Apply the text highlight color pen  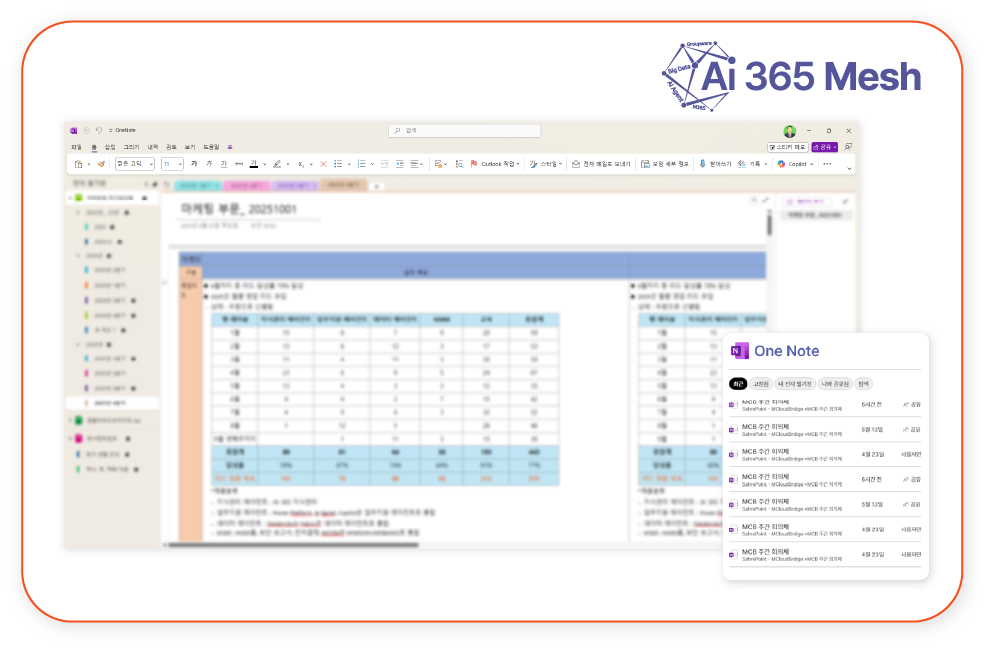pos(277,164)
